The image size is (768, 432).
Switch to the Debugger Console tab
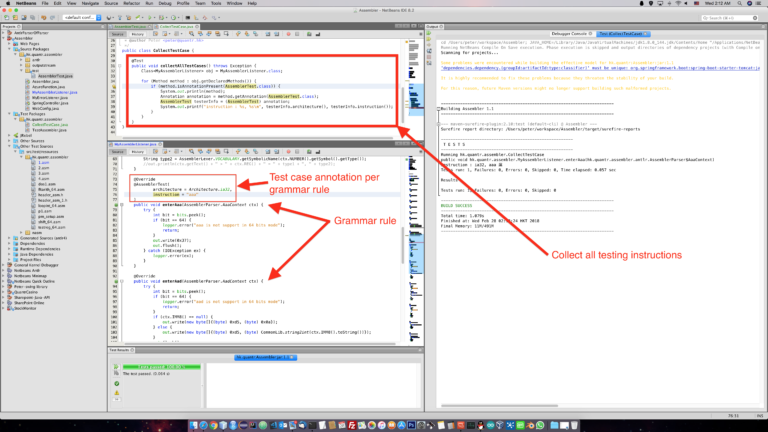pyautogui.click(x=569, y=34)
